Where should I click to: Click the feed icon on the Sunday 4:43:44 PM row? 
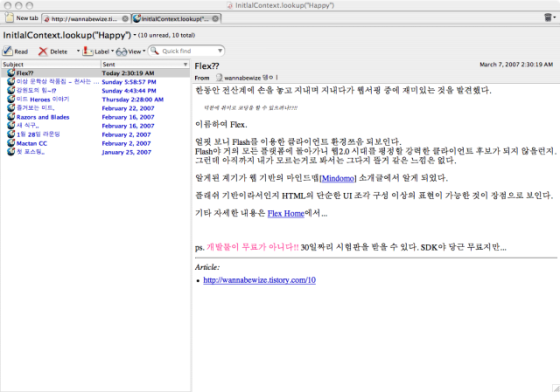(x=11, y=90)
